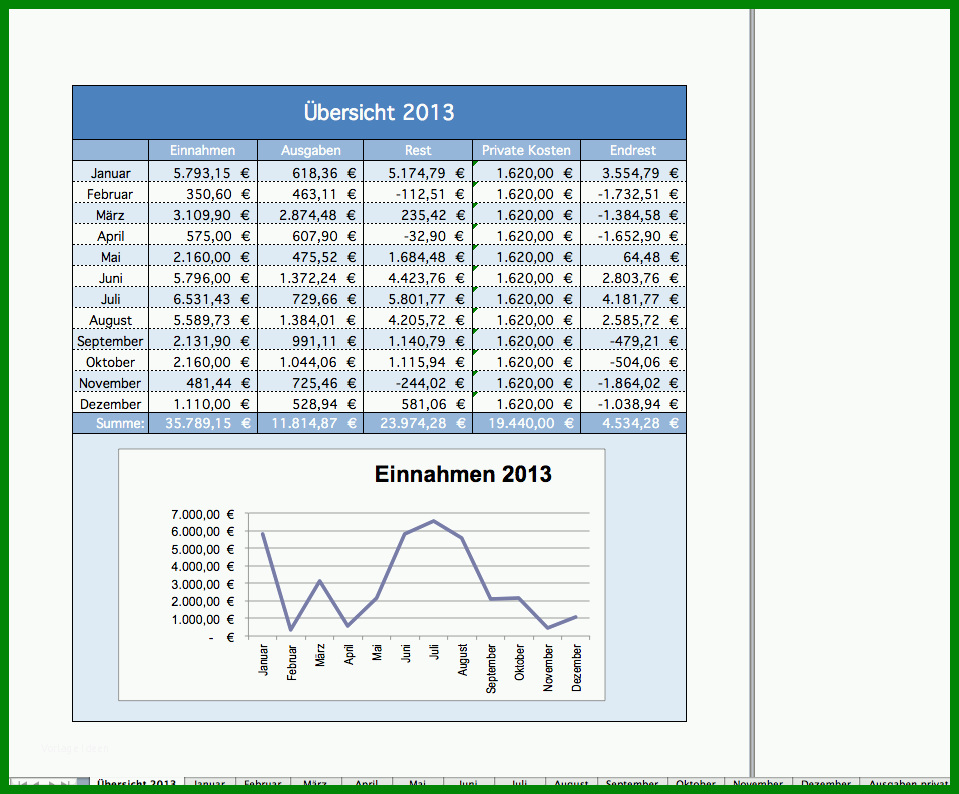This screenshot has height=794, width=959.
Task: Select the Rest sum 23.974,28 €
Action: [418, 423]
